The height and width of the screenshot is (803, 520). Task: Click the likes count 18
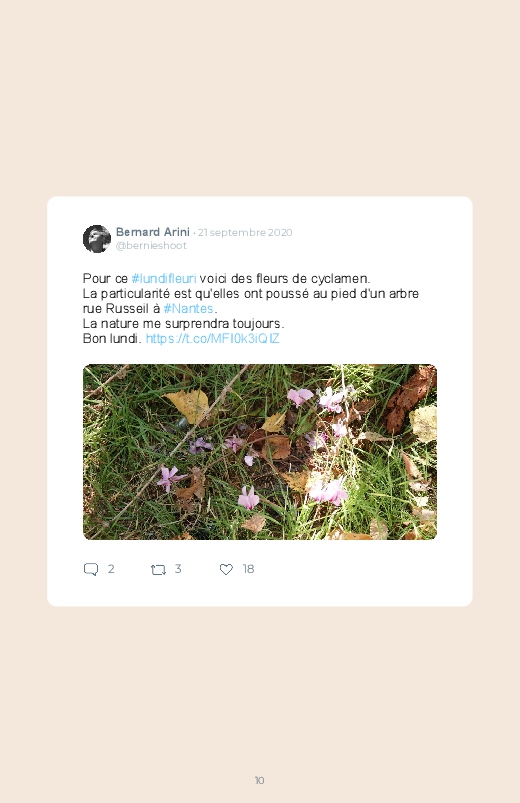248,569
